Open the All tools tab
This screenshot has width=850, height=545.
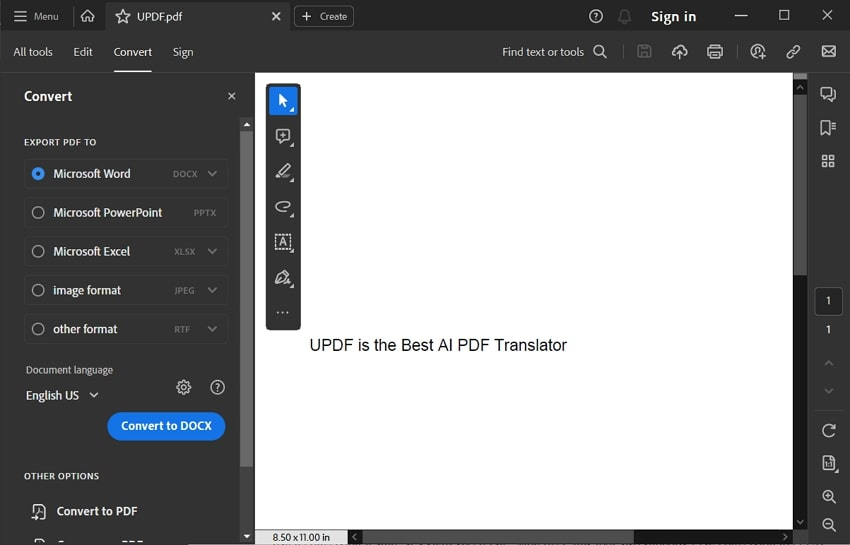pos(33,52)
